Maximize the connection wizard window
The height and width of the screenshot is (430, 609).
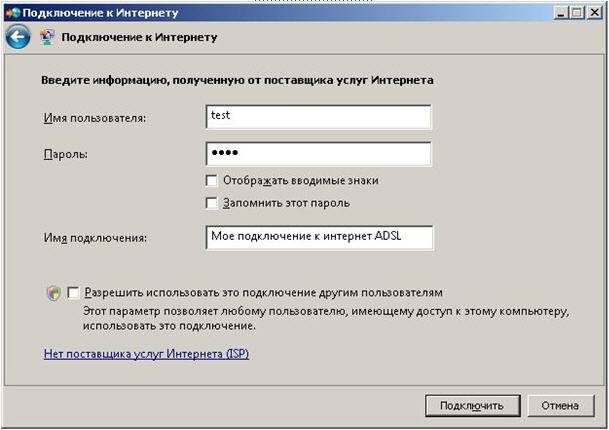point(577,13)
